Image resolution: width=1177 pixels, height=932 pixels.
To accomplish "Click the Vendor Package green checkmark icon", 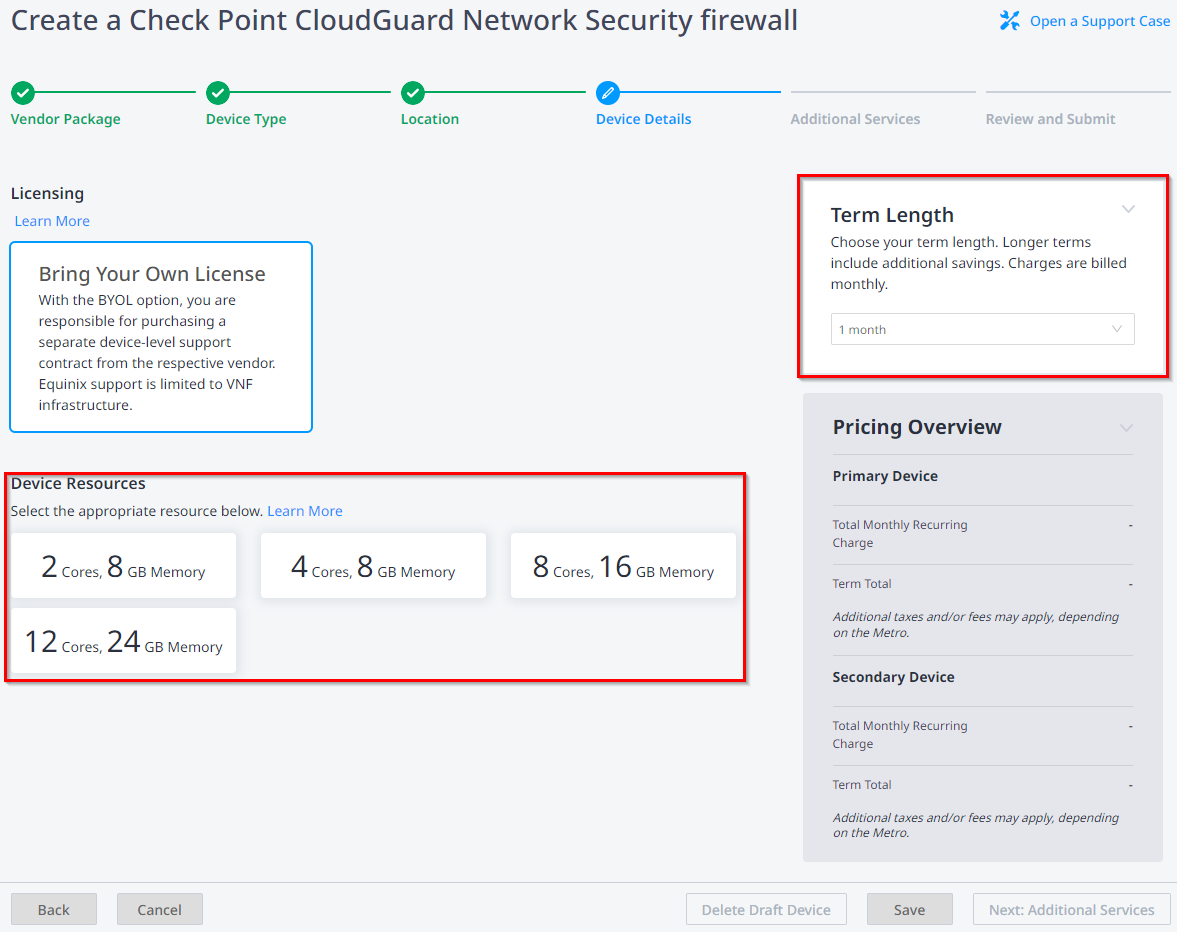I will [x=23, y=93].
